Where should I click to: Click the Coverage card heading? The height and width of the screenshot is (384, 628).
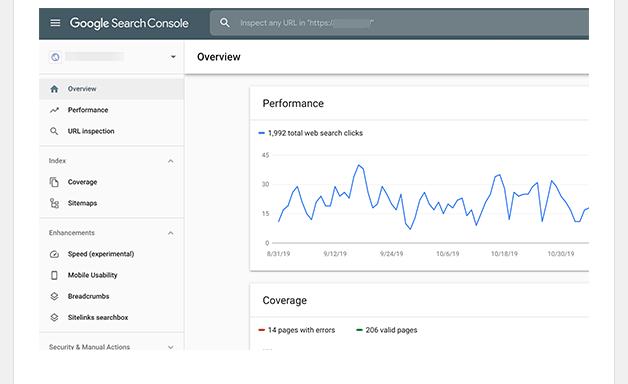coord(284,300)
